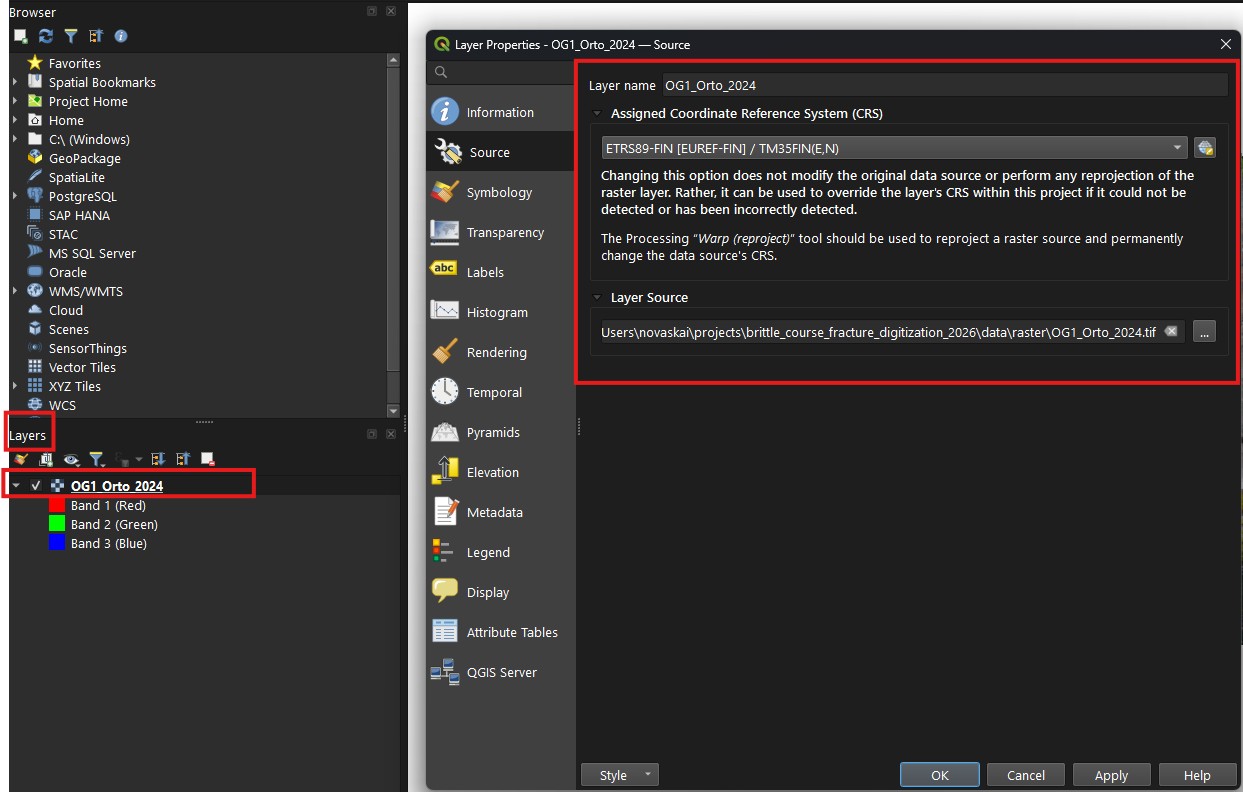This screenshot has height=792, width=1243.
Task: Open the Filter Browser icon
Action: [70, 36]
